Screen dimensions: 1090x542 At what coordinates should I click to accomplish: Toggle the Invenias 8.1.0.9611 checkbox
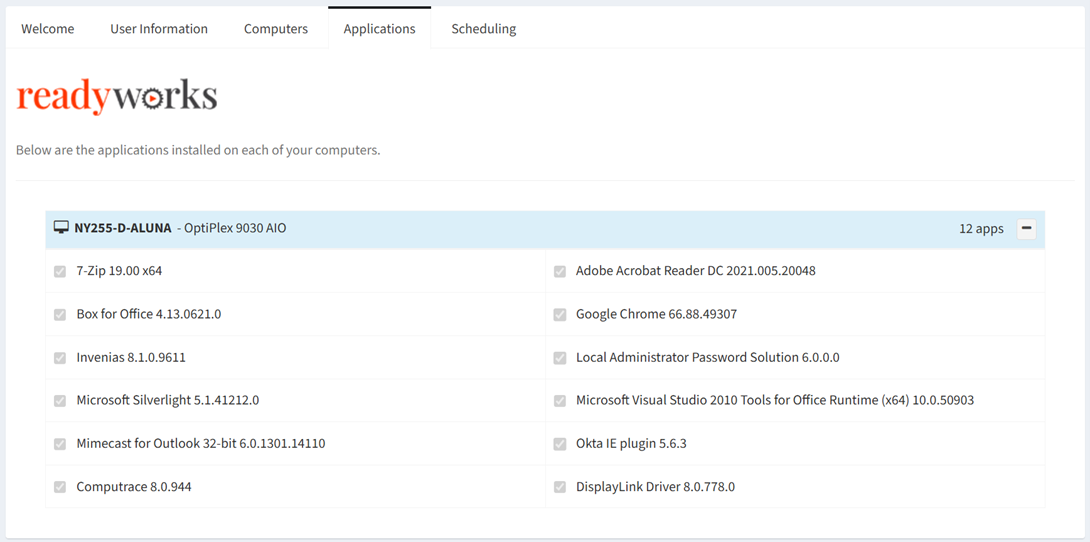(60, 357)
